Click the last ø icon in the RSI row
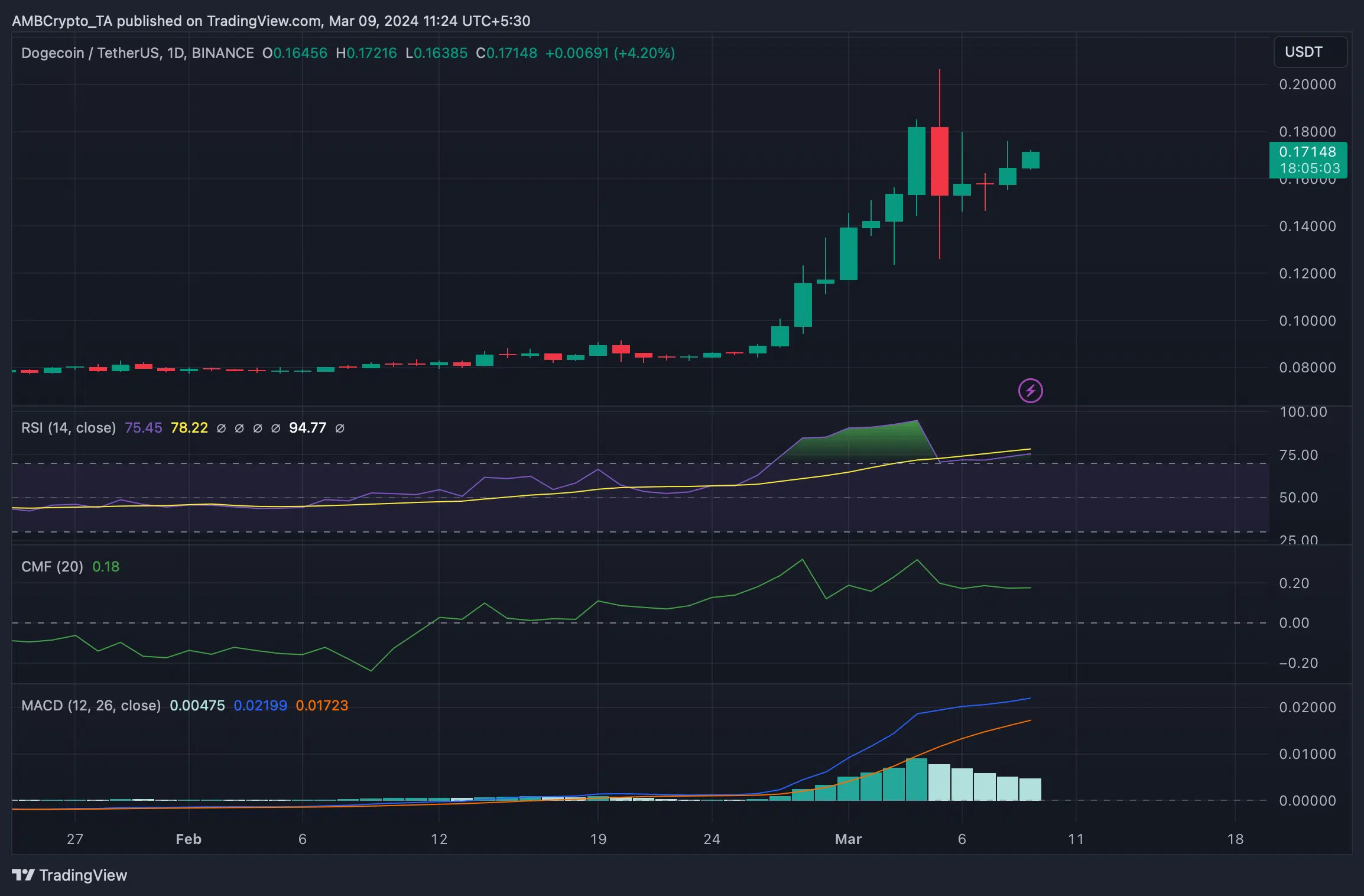This screenshot has height=896, width=1364. pyautogui.click(x=340, y=427)
